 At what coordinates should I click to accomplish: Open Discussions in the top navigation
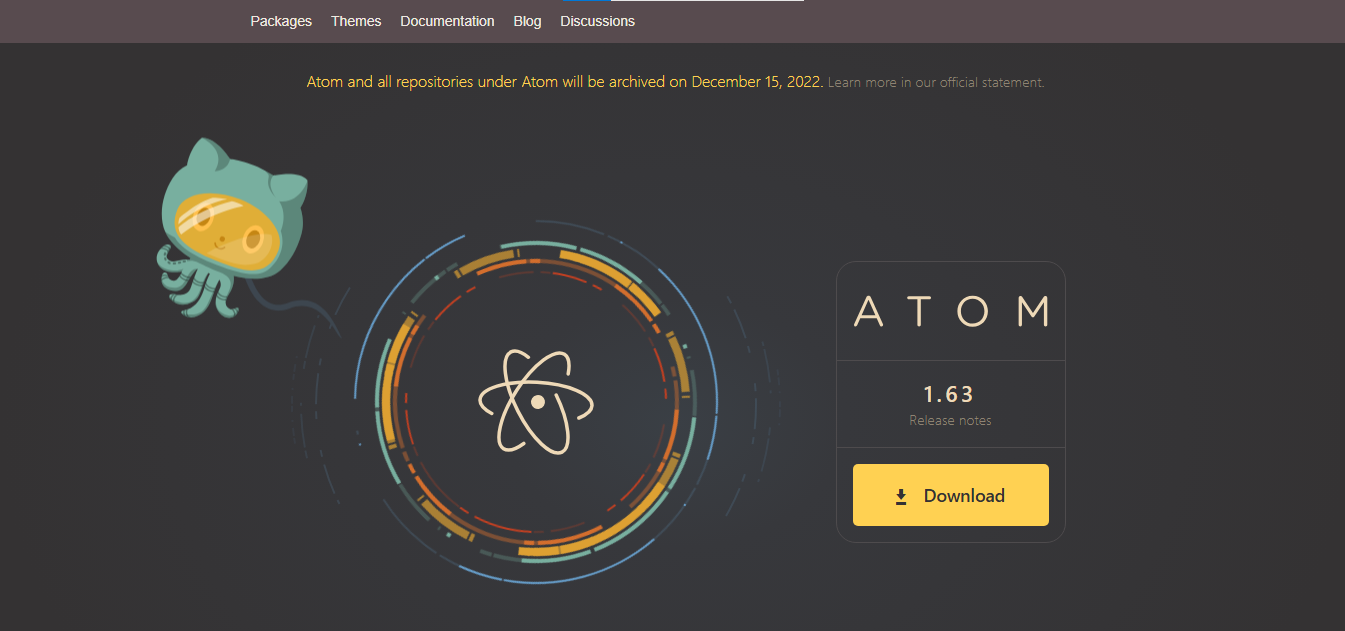point(597,21)
